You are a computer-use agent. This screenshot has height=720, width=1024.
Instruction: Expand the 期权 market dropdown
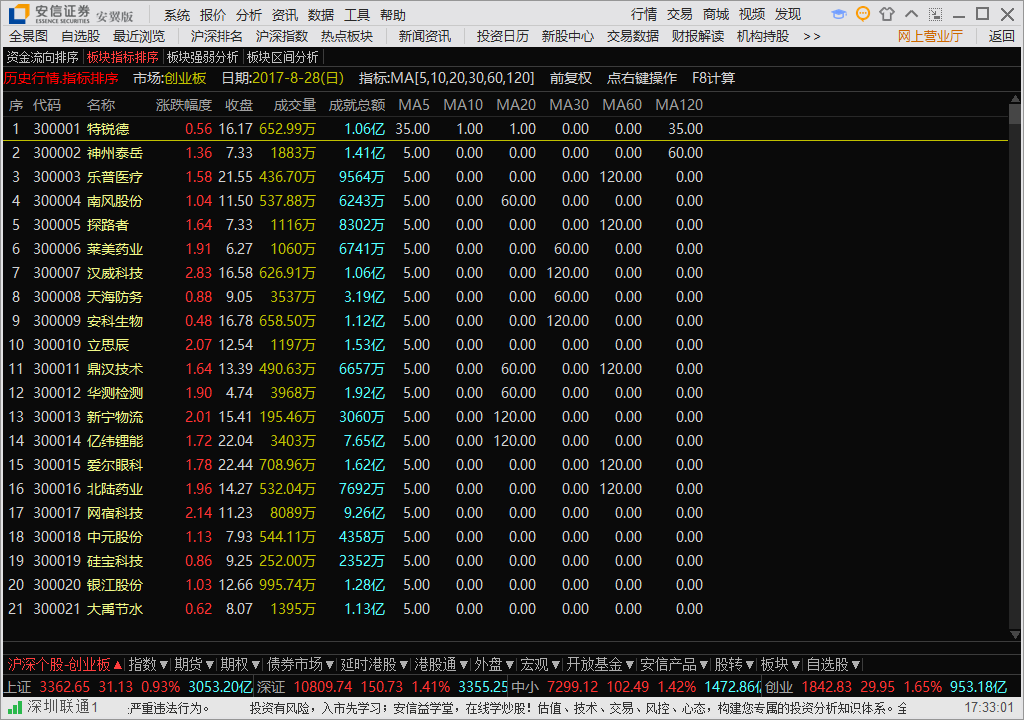(x=240, y=664)
